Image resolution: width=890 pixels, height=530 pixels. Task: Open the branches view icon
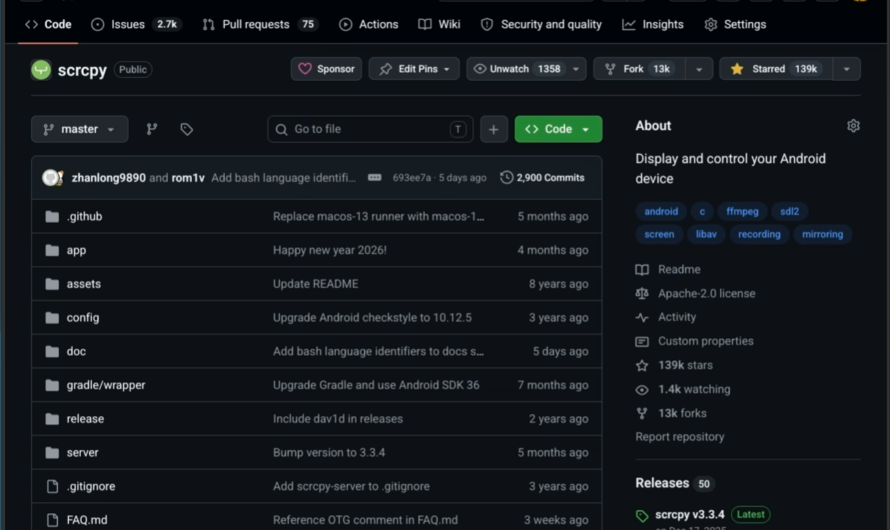pos(152,129)
